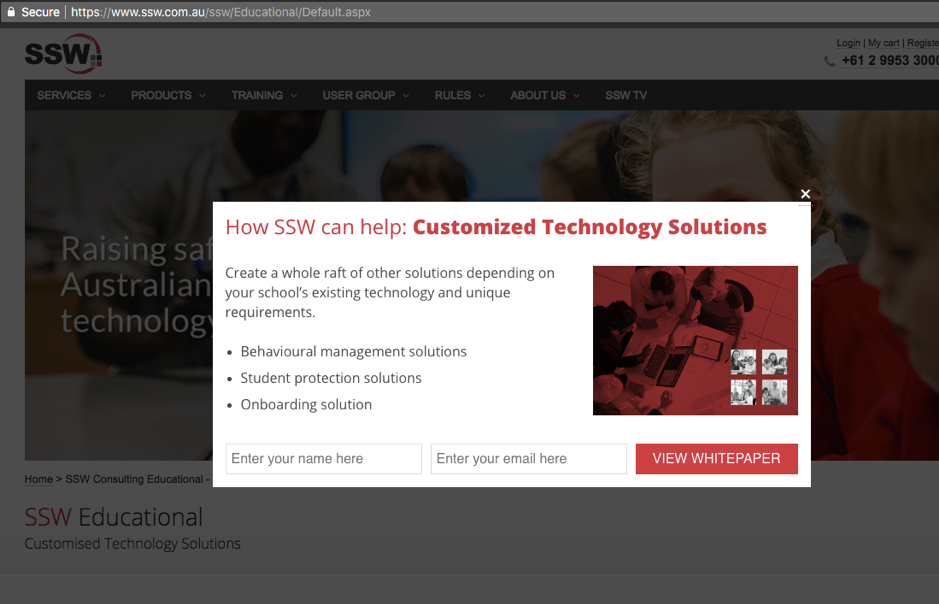Expand the Products dropdown menu
The image size is (939, 604).
tap(167, 95)
